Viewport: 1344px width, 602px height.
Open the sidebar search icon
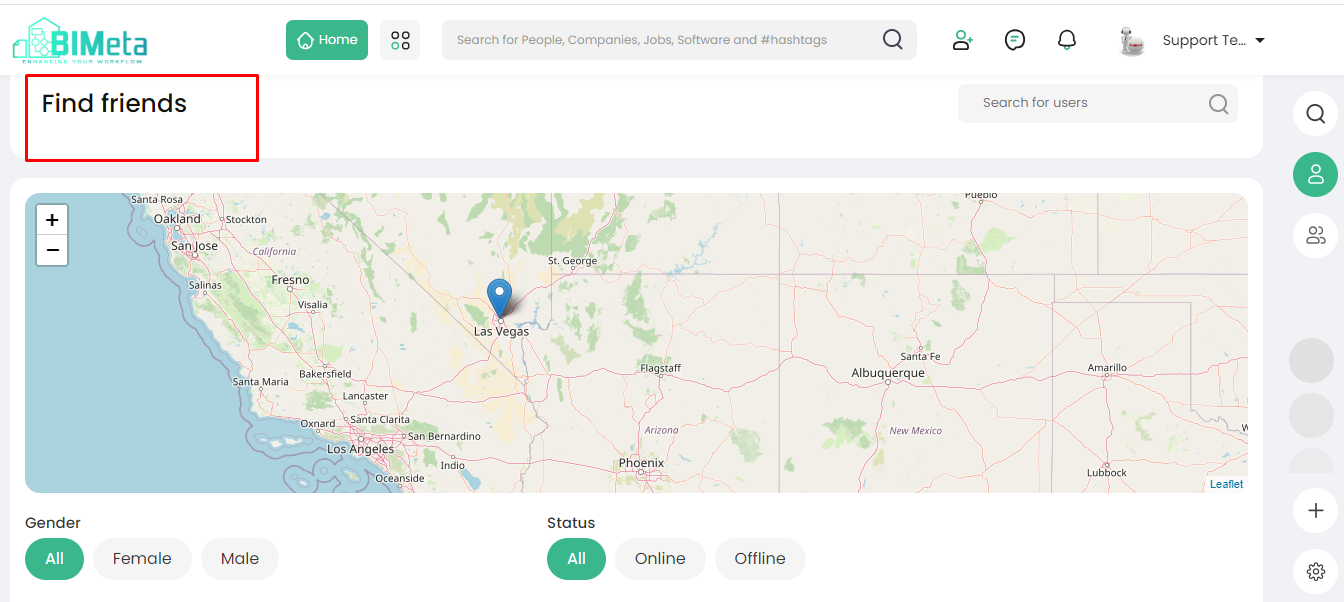1315,113
